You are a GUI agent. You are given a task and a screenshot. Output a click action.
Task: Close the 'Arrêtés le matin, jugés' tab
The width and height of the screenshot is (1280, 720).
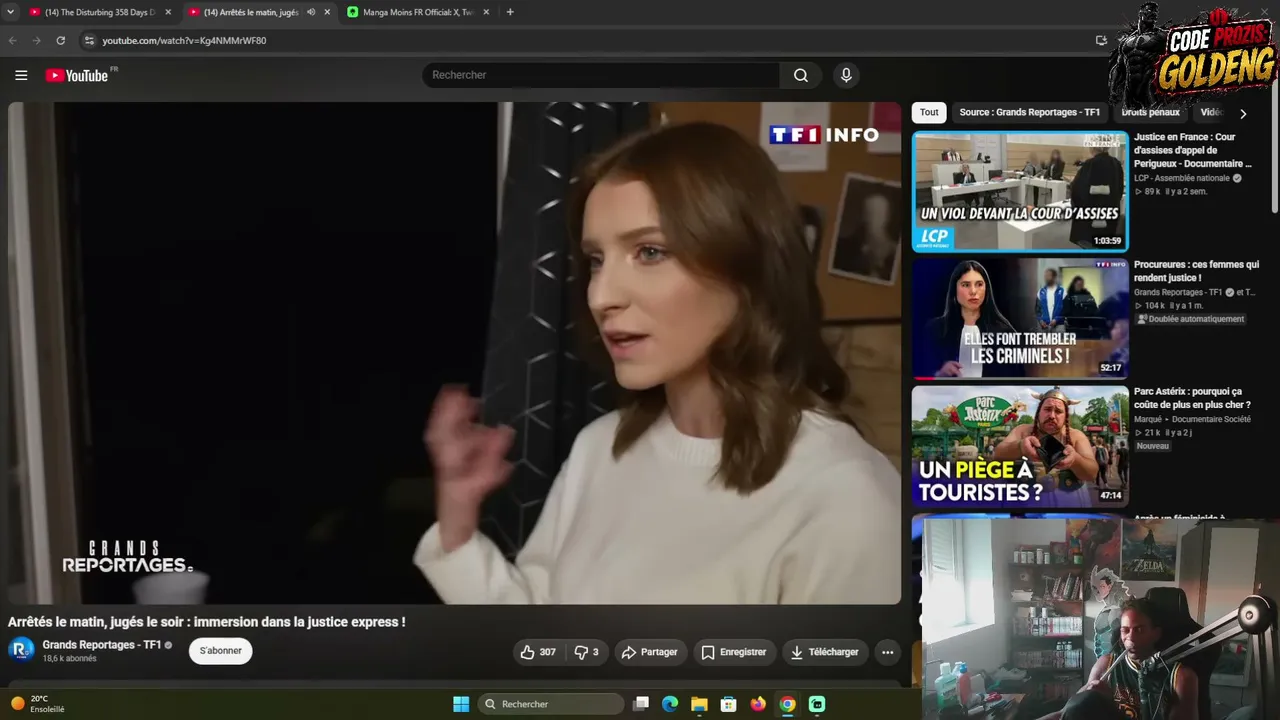coord(327,12)
